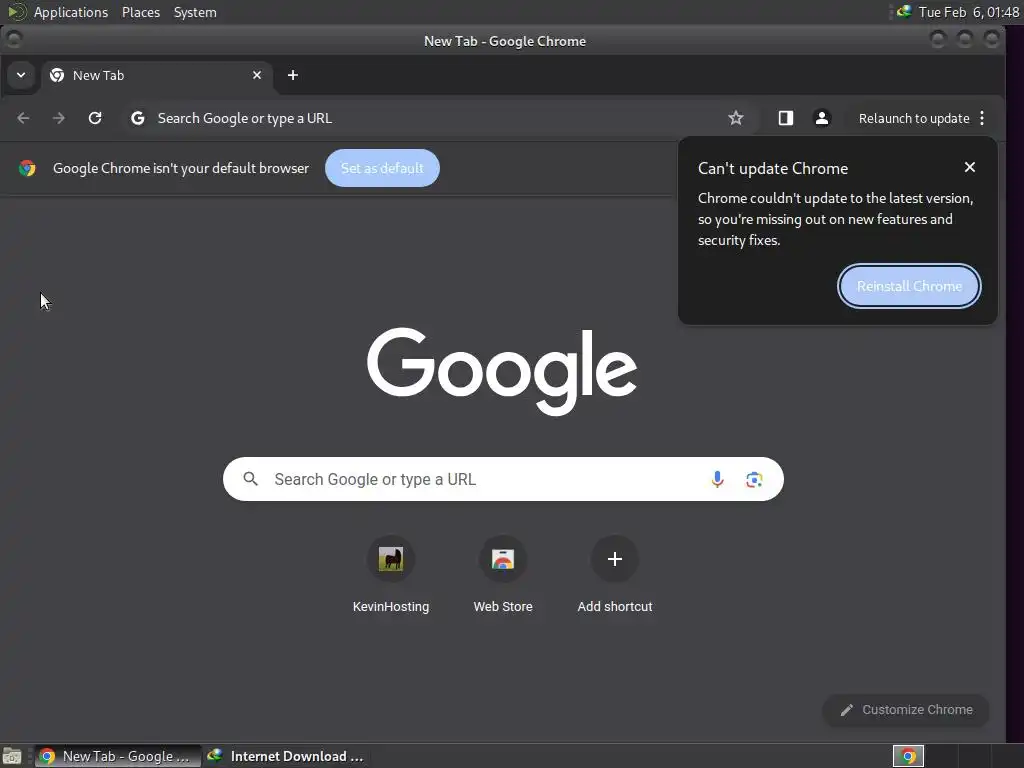This screenshot has width=1024, height=768.
Task: Click the Google logo
Action: (502, 371)
